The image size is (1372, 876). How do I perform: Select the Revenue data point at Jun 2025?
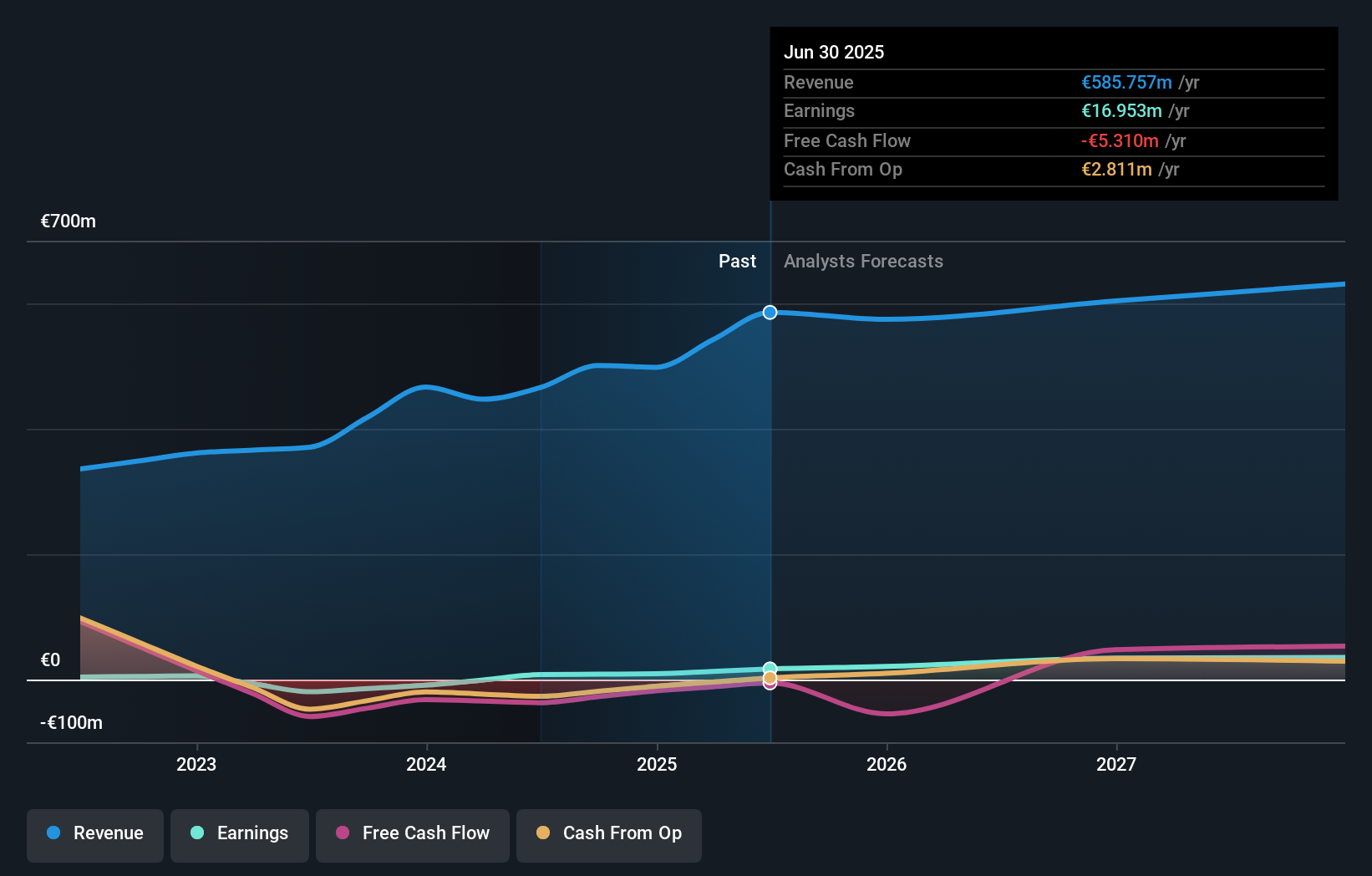pyautogui.click(x=770, y=312)
